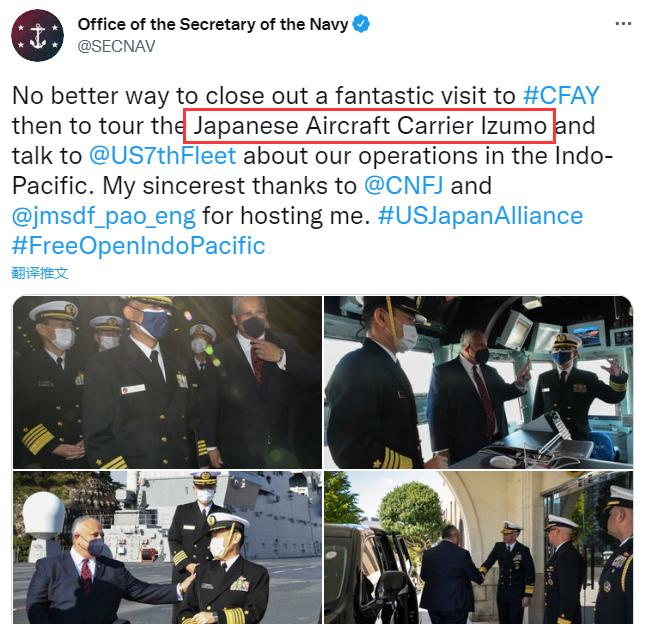Click the white radar dome in bottom-left photo
Image resolution: width=647 pixels, height=624 pixels.
click(44, 514)
